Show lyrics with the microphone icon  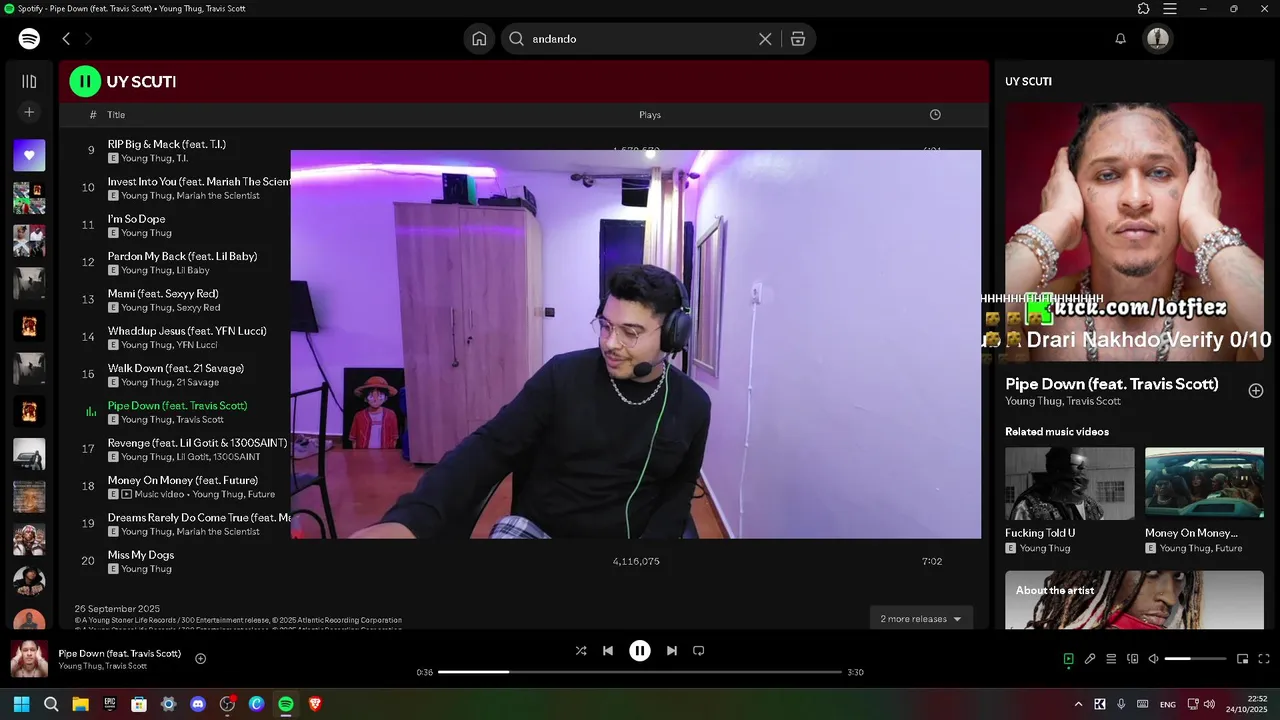click(x=1090, y=659)
